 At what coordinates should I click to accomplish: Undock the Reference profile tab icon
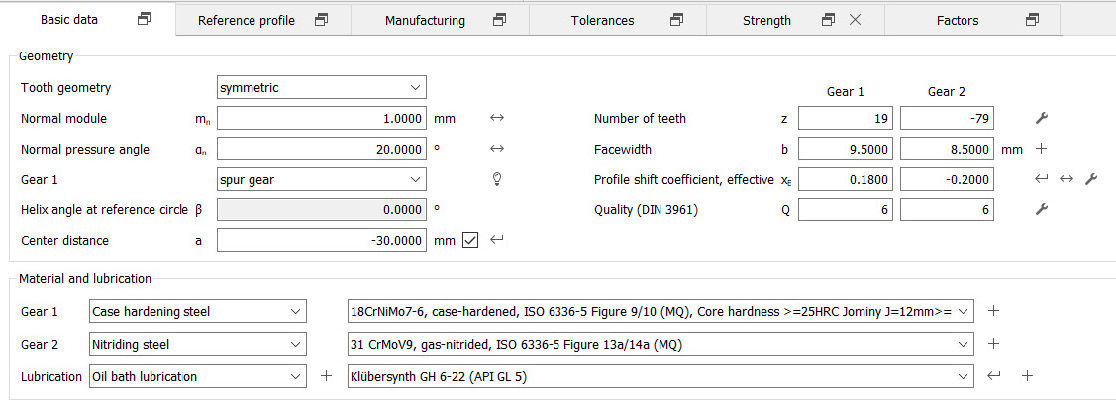tap(322, 20)
